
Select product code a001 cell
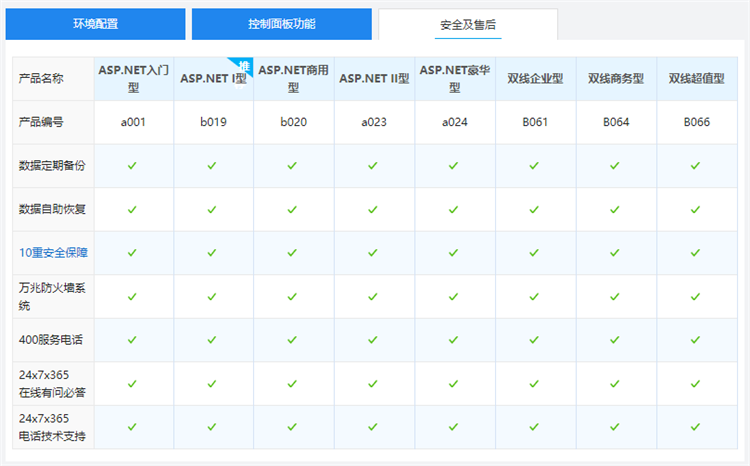(134, 122)
